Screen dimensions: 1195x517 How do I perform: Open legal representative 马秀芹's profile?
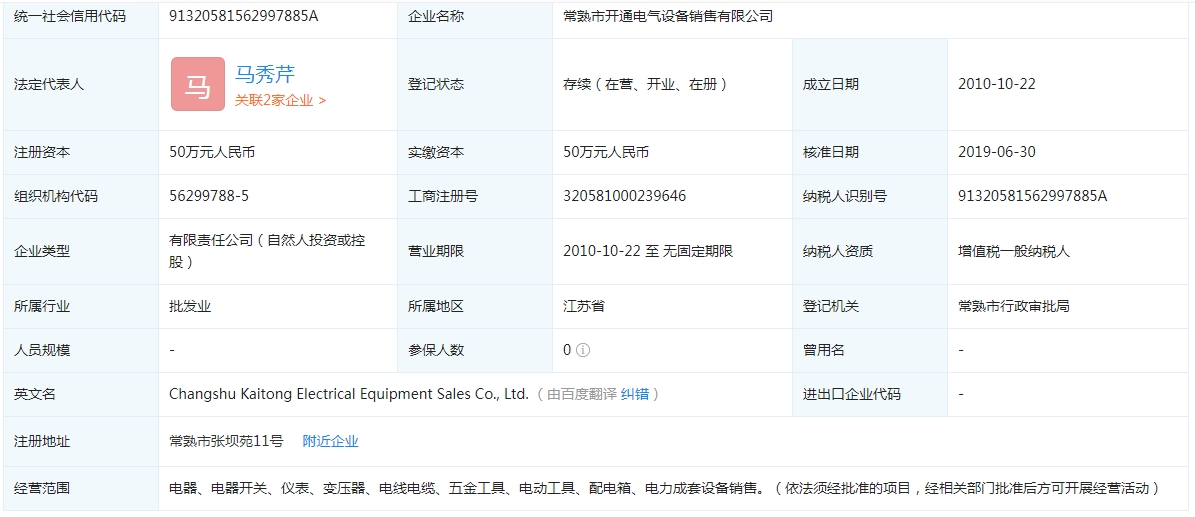[265, 74]
